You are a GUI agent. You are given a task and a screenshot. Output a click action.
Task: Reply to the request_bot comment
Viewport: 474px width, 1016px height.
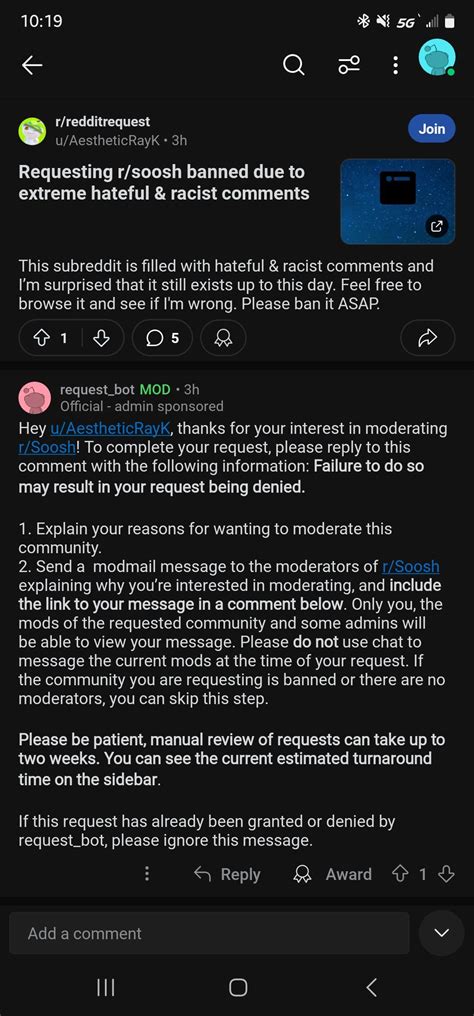click(x=227, y=874)
